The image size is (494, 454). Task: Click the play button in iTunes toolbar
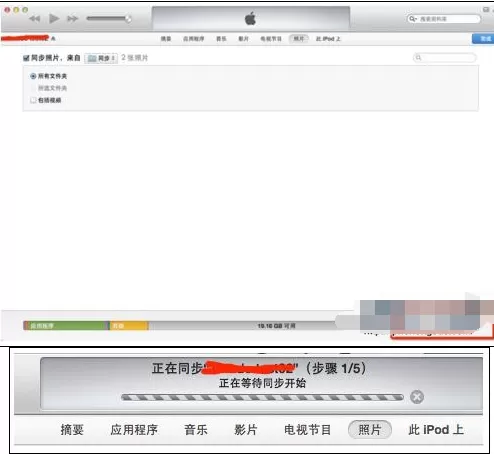54,18
